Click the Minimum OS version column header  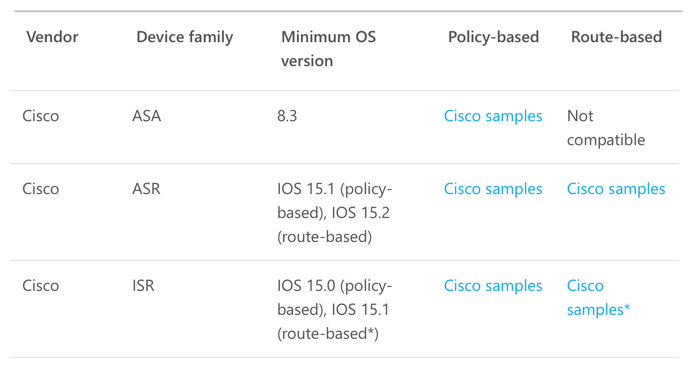point(329,49)
